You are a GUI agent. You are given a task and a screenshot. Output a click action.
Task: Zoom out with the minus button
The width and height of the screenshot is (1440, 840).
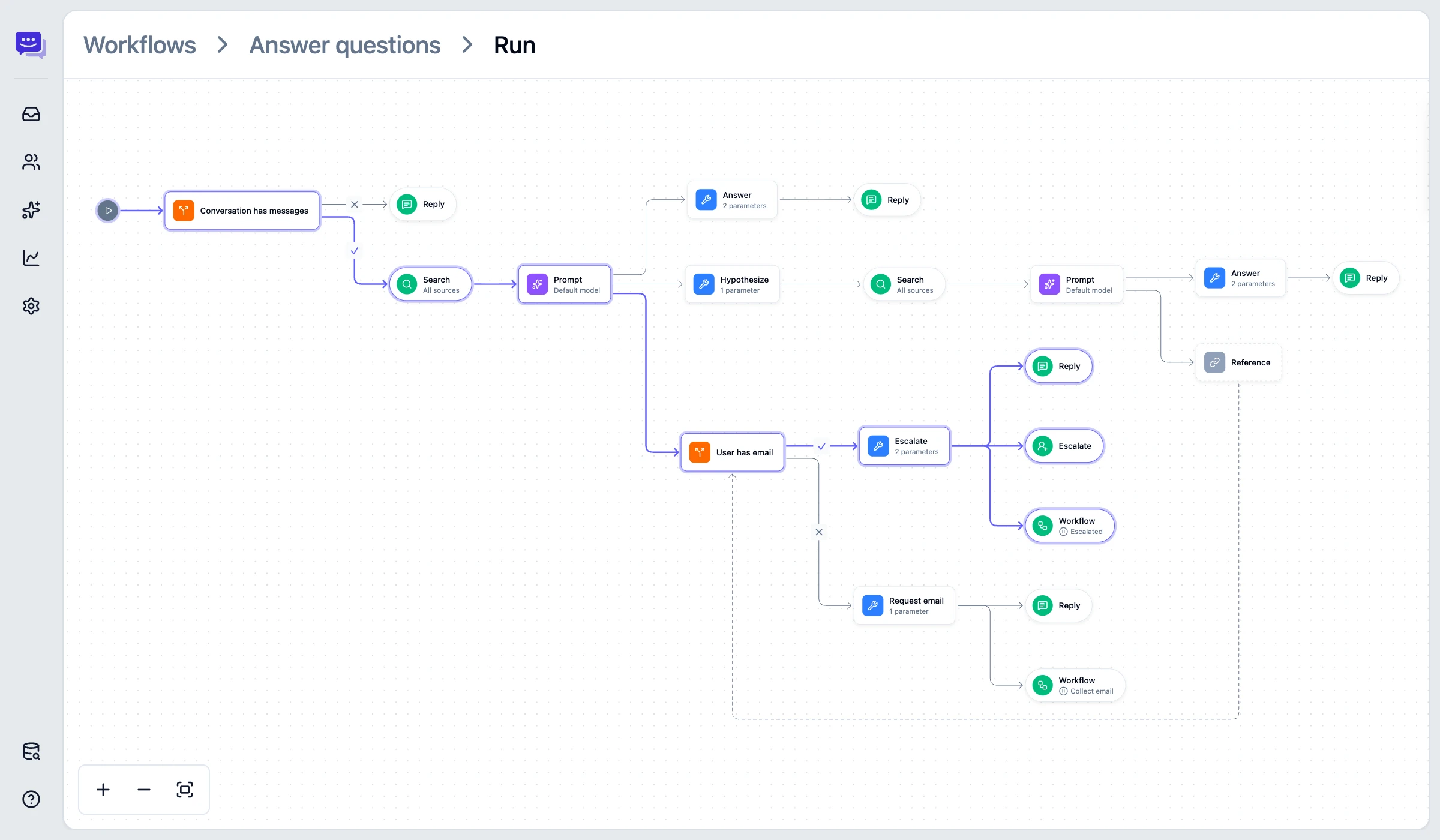144,790
